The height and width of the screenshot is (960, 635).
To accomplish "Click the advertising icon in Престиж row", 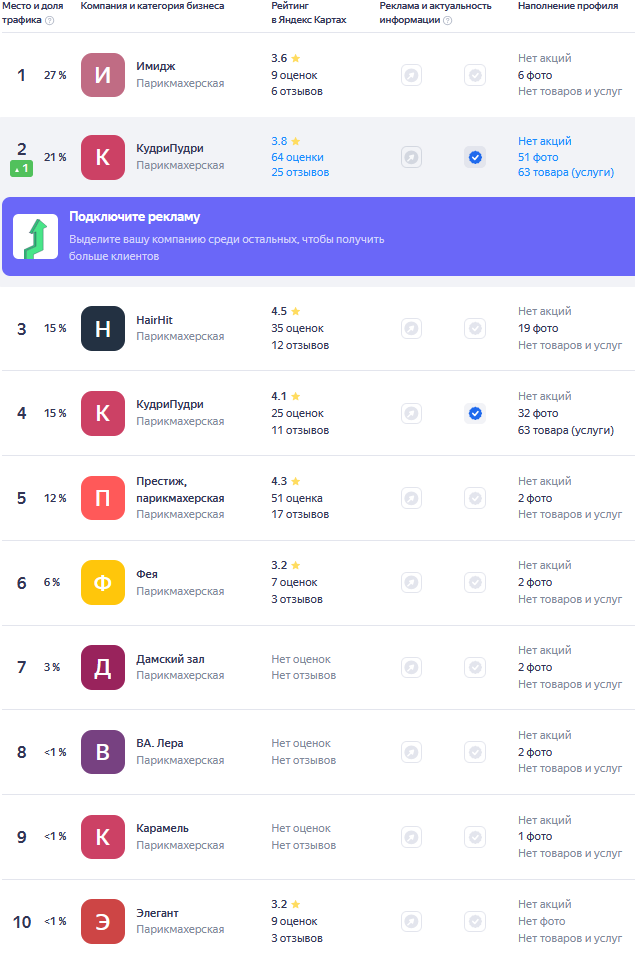I will click(411, 498).
